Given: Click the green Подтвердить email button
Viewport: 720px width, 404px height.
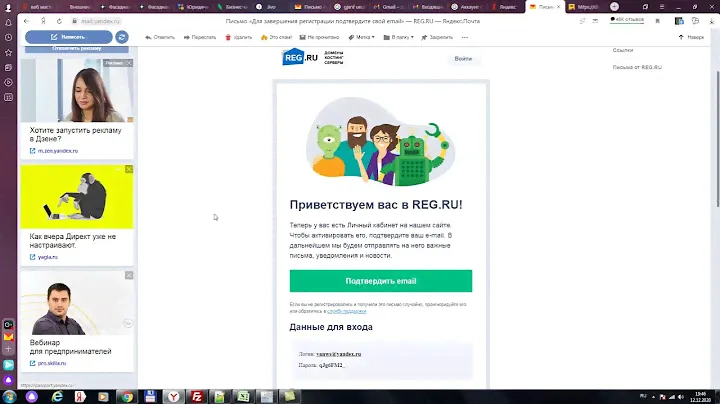Looking at the screenshot, I should (x=380, y=281).
